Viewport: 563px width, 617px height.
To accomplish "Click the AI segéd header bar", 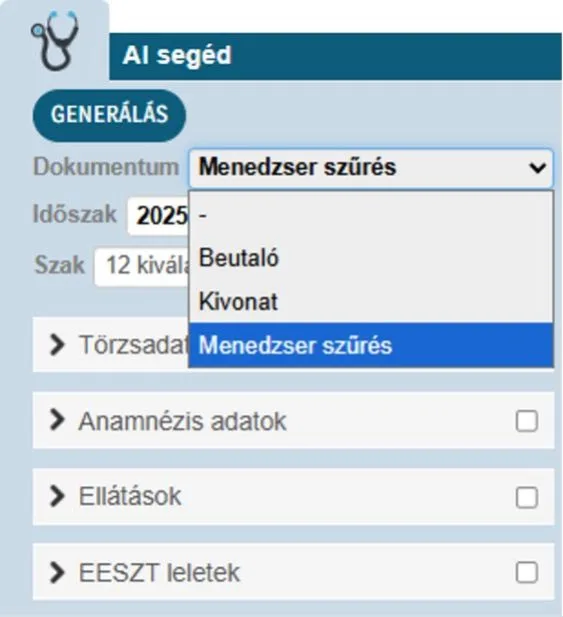I will [x=335, y=56].
